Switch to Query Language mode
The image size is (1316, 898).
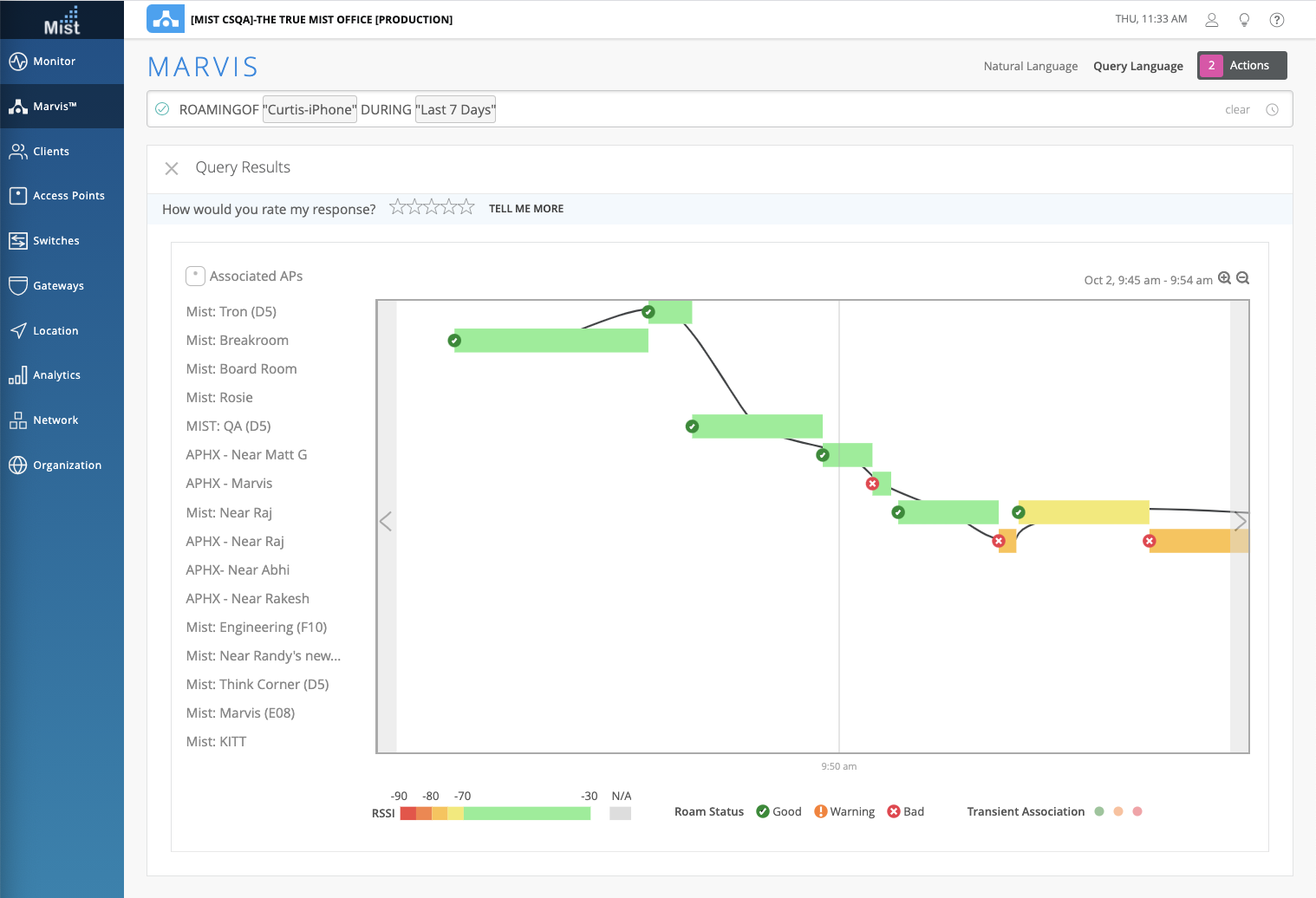click(1137, 66)
